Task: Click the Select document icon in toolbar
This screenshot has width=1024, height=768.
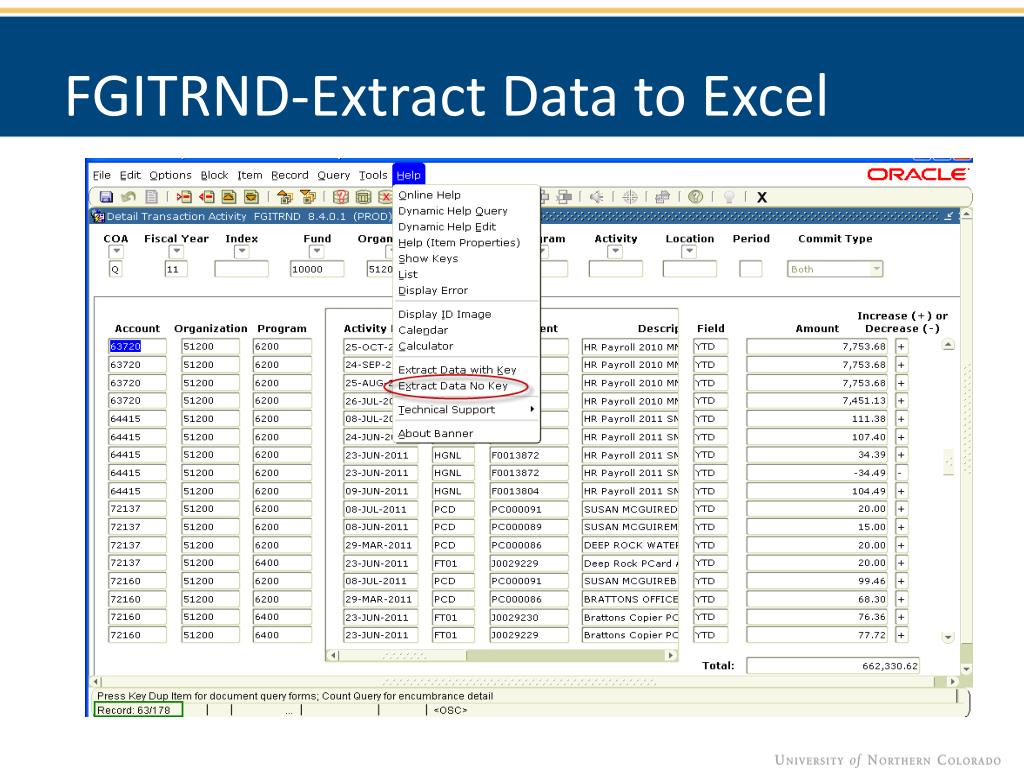Action: [x=151, y=197]
